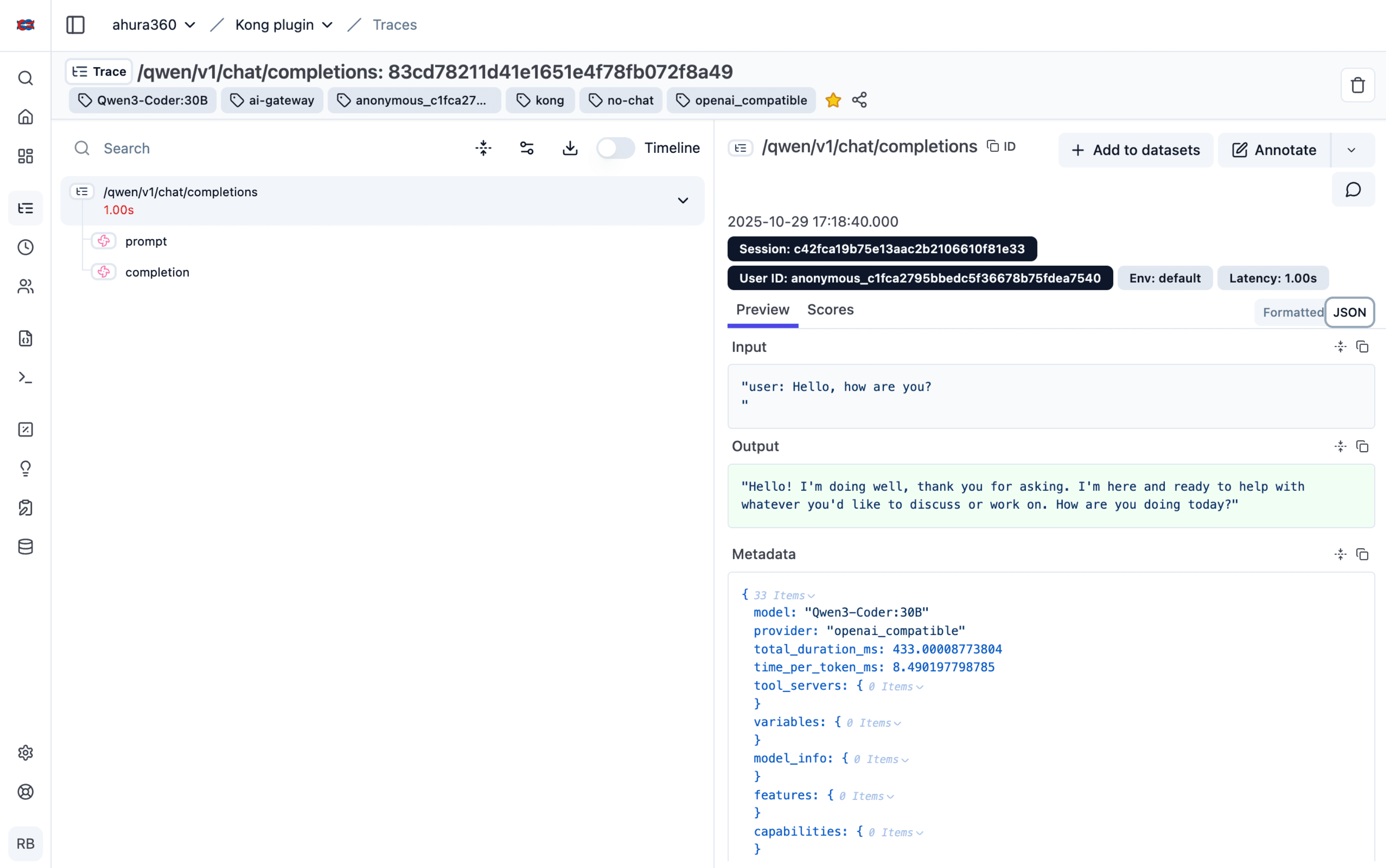
Task: Select Traces in the breadcrumb navigation
Action: pos(395,25)
